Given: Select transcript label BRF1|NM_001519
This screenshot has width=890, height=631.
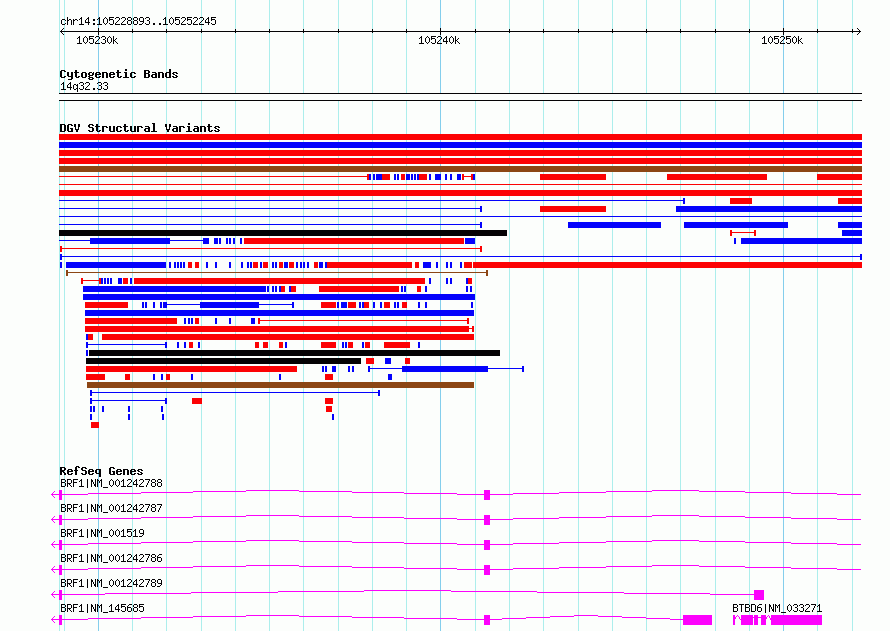Looking at the screenshot, I should 102,533.
